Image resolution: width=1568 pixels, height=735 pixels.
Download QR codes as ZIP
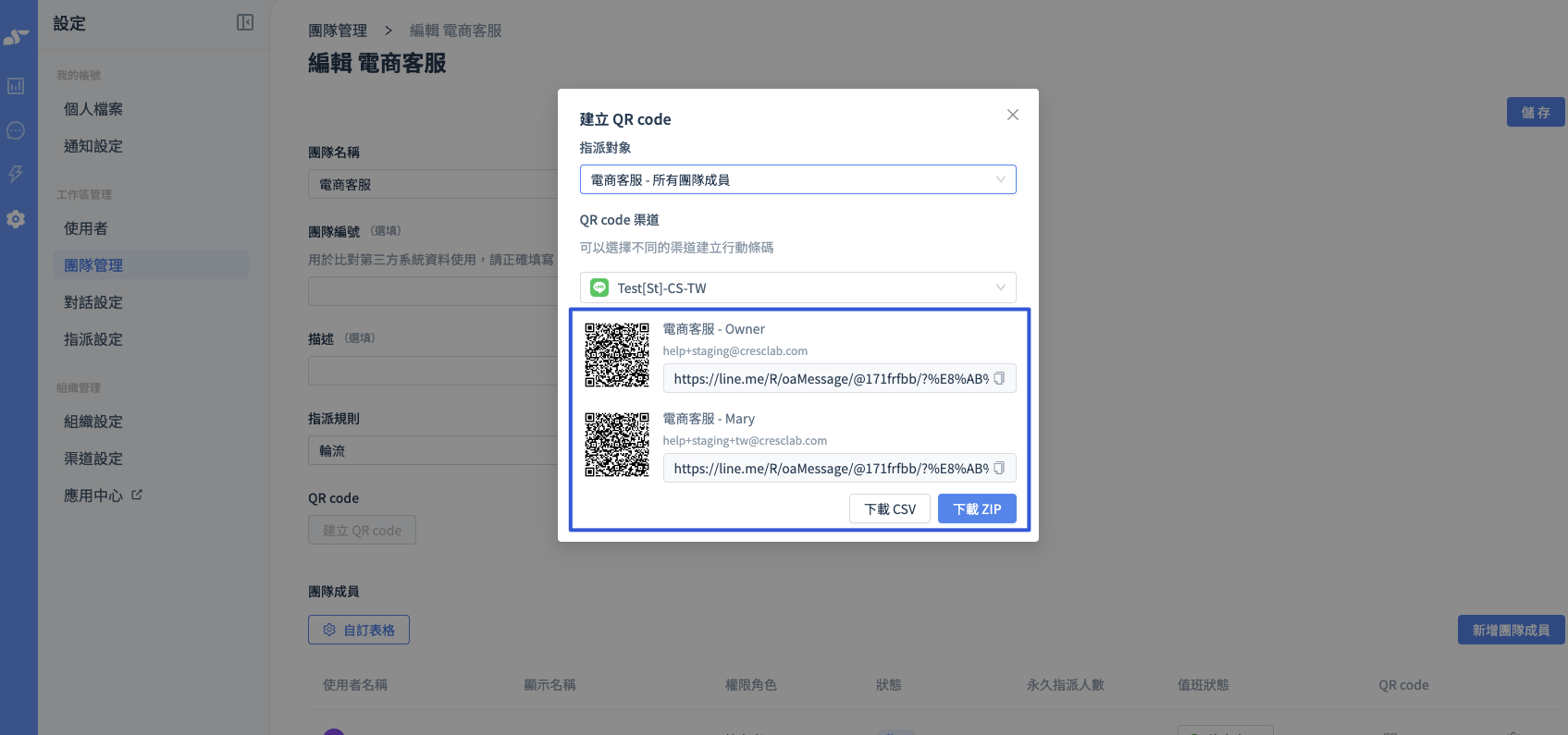click(x=977, y=508)
